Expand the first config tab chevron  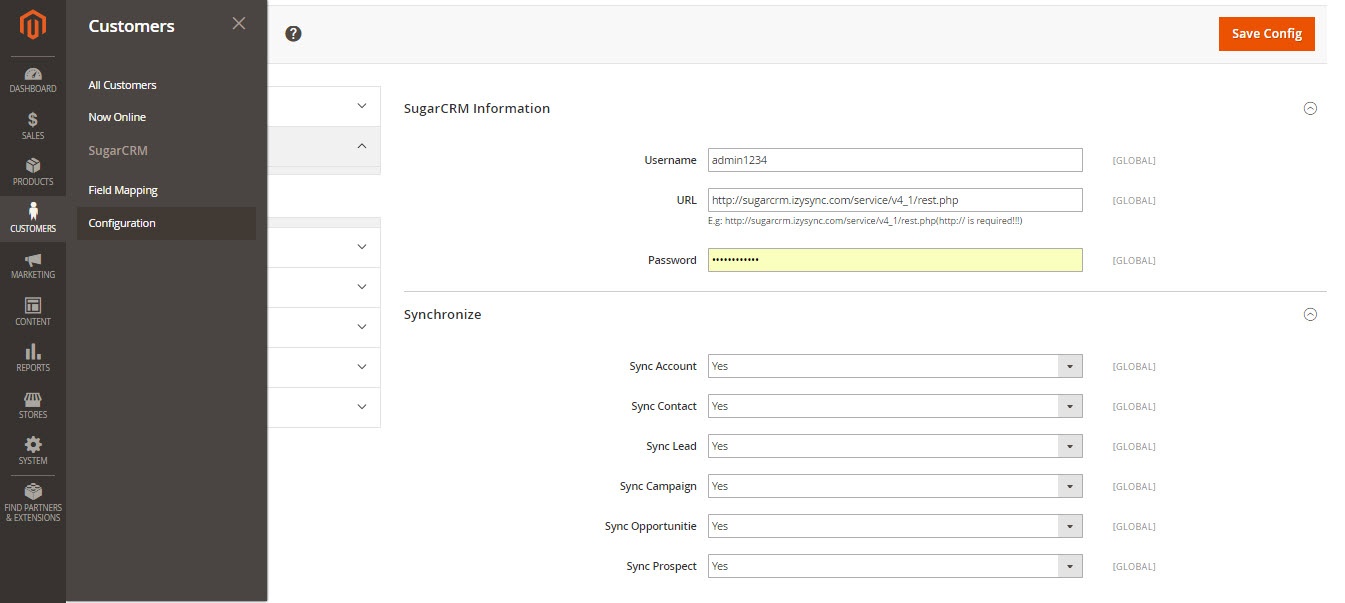[362, 106]
